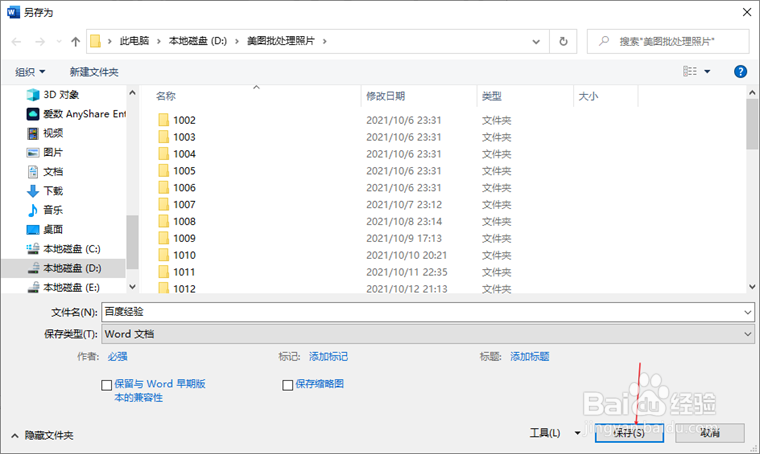
Task: Expand breadcrumb arrow after 美图批处理照片
Action: (325, 41)
